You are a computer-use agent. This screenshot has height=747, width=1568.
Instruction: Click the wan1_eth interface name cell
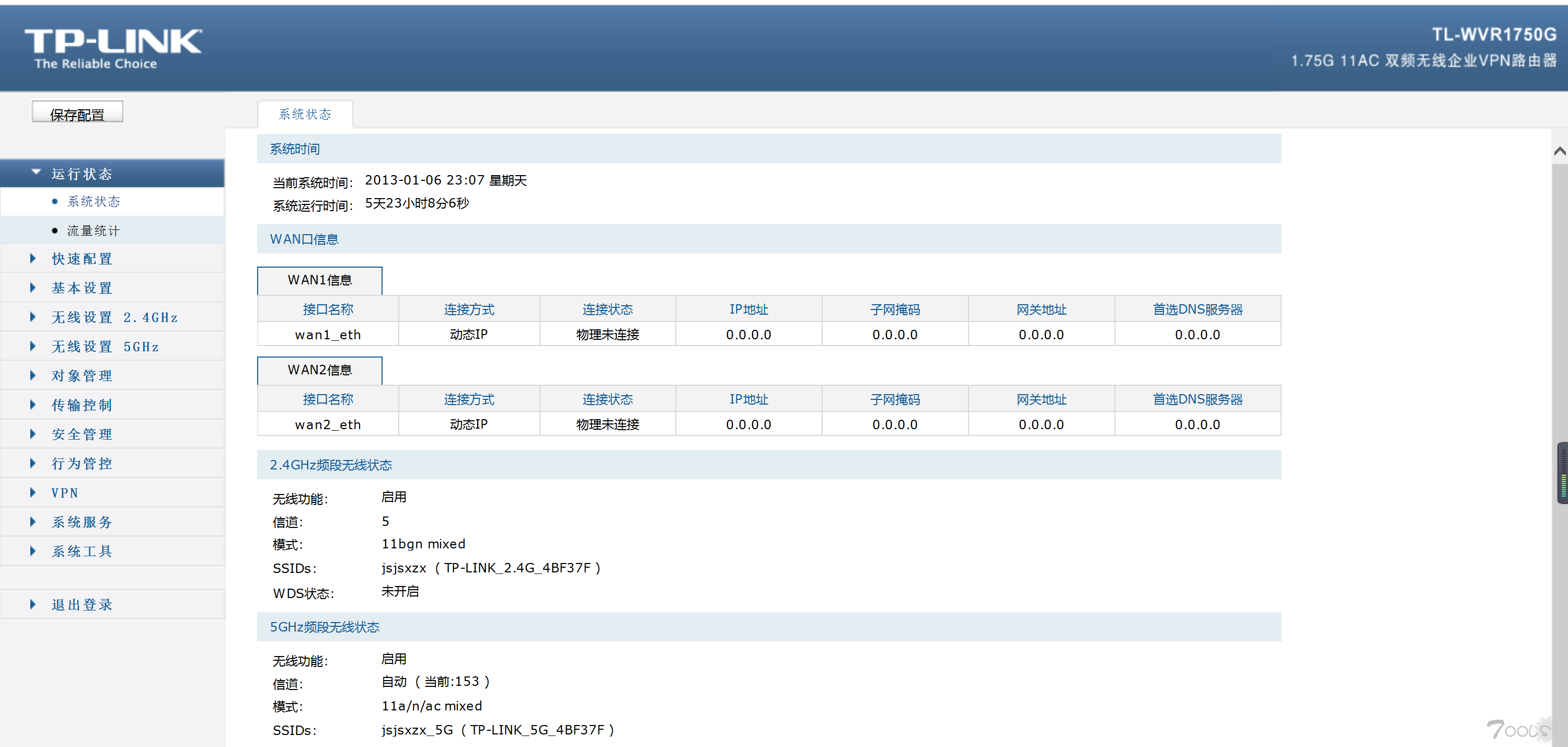328,334
